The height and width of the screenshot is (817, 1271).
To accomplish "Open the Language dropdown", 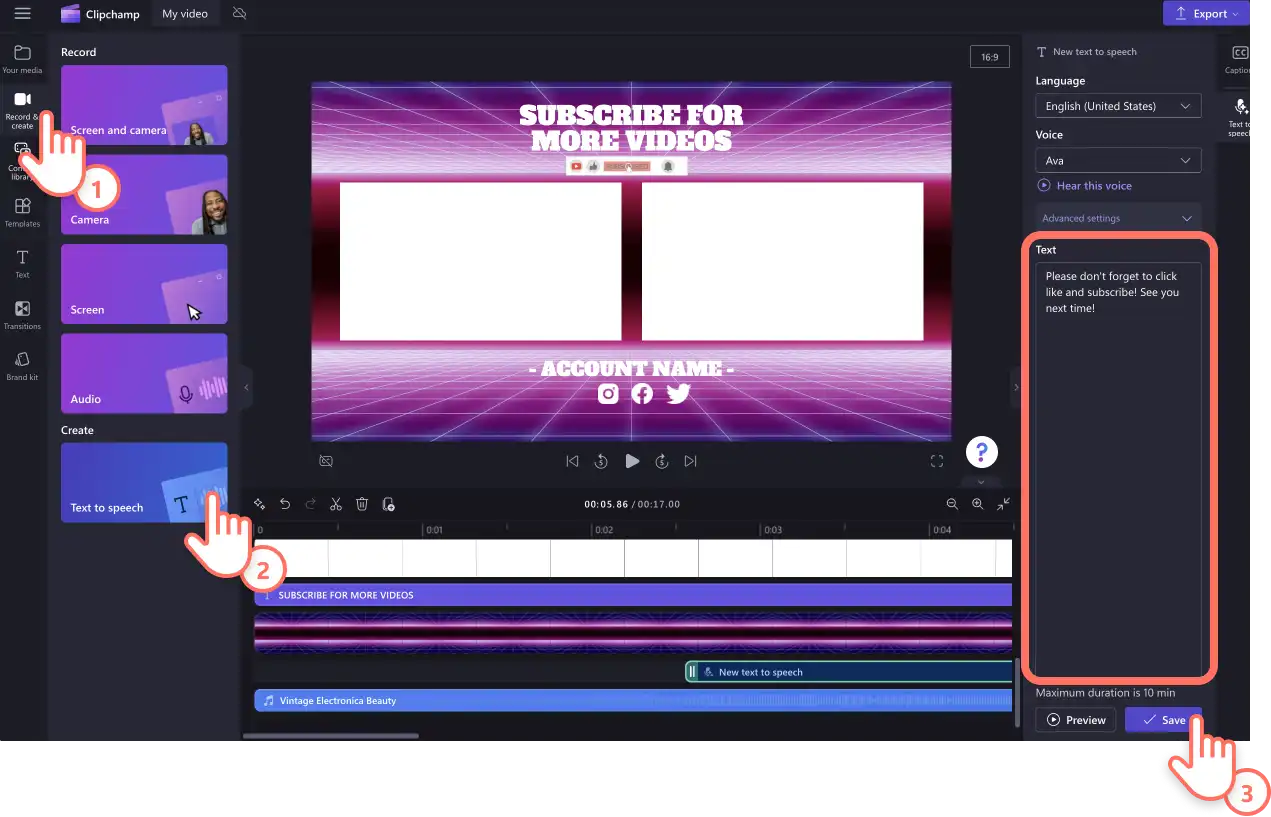I will point(1118,106).
